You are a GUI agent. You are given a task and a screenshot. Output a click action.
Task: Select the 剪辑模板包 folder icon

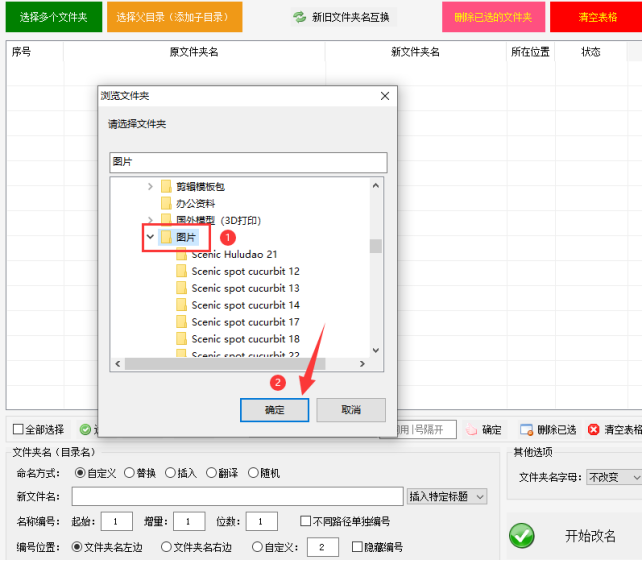(166, 187)
